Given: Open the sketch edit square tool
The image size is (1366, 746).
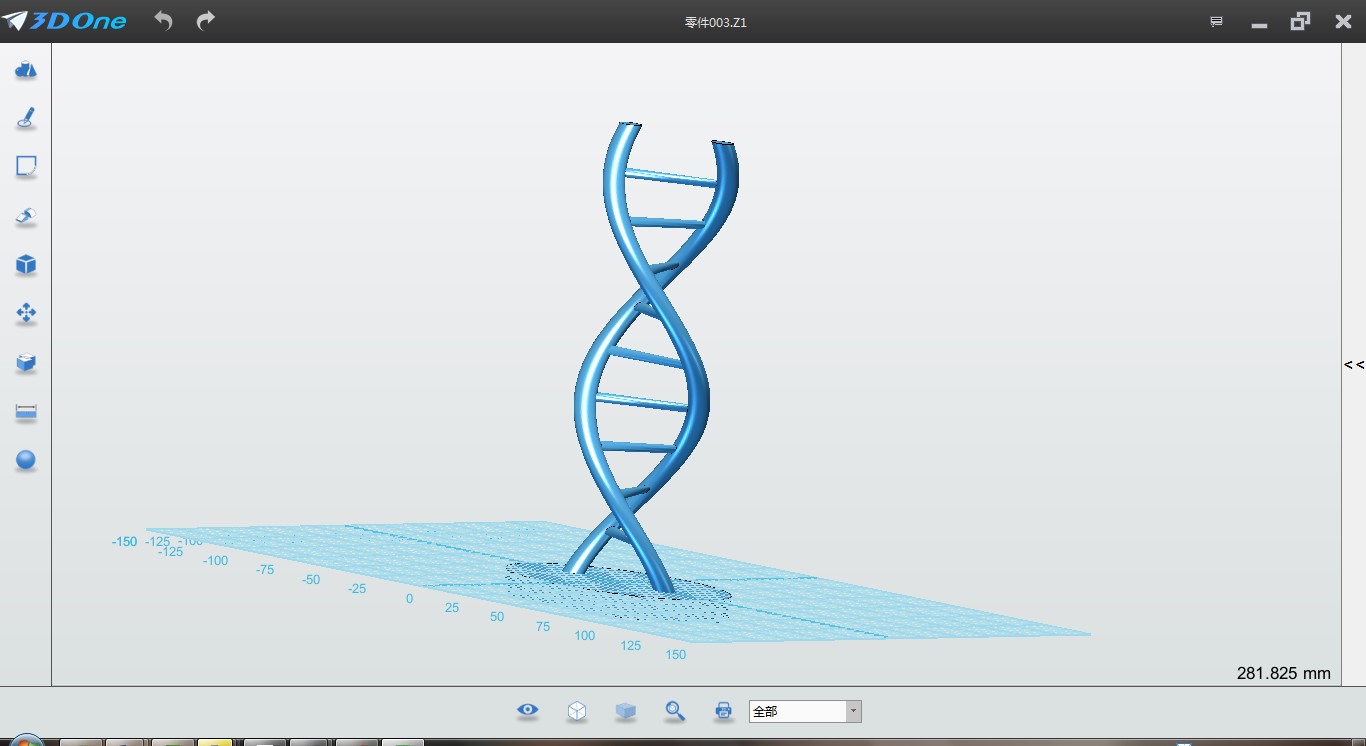Looking at the screenshot, I should (x=26, y=167).
